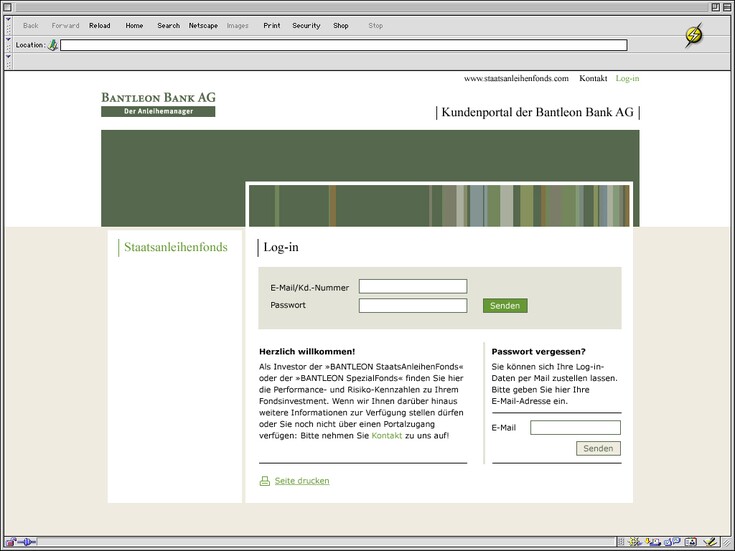Click the printer icon beside Seite drucken

265,481
